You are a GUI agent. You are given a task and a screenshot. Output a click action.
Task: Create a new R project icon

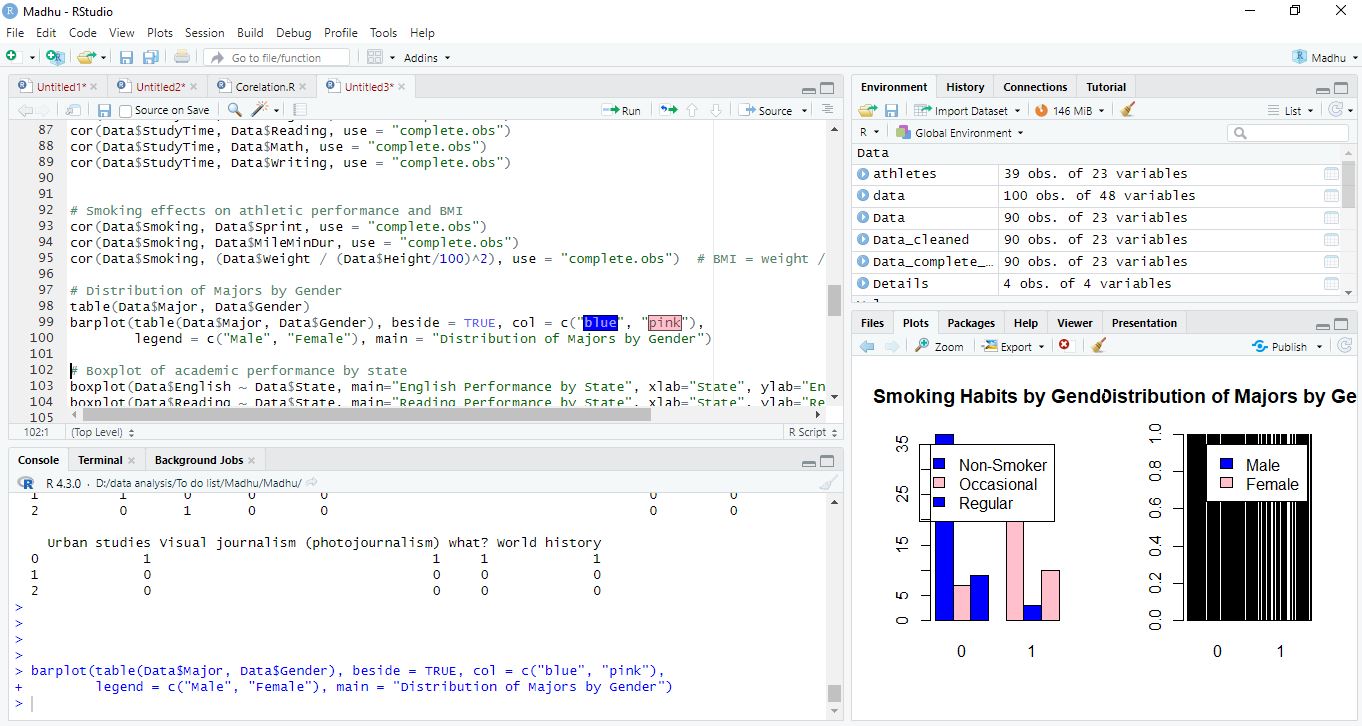[55, 57]
